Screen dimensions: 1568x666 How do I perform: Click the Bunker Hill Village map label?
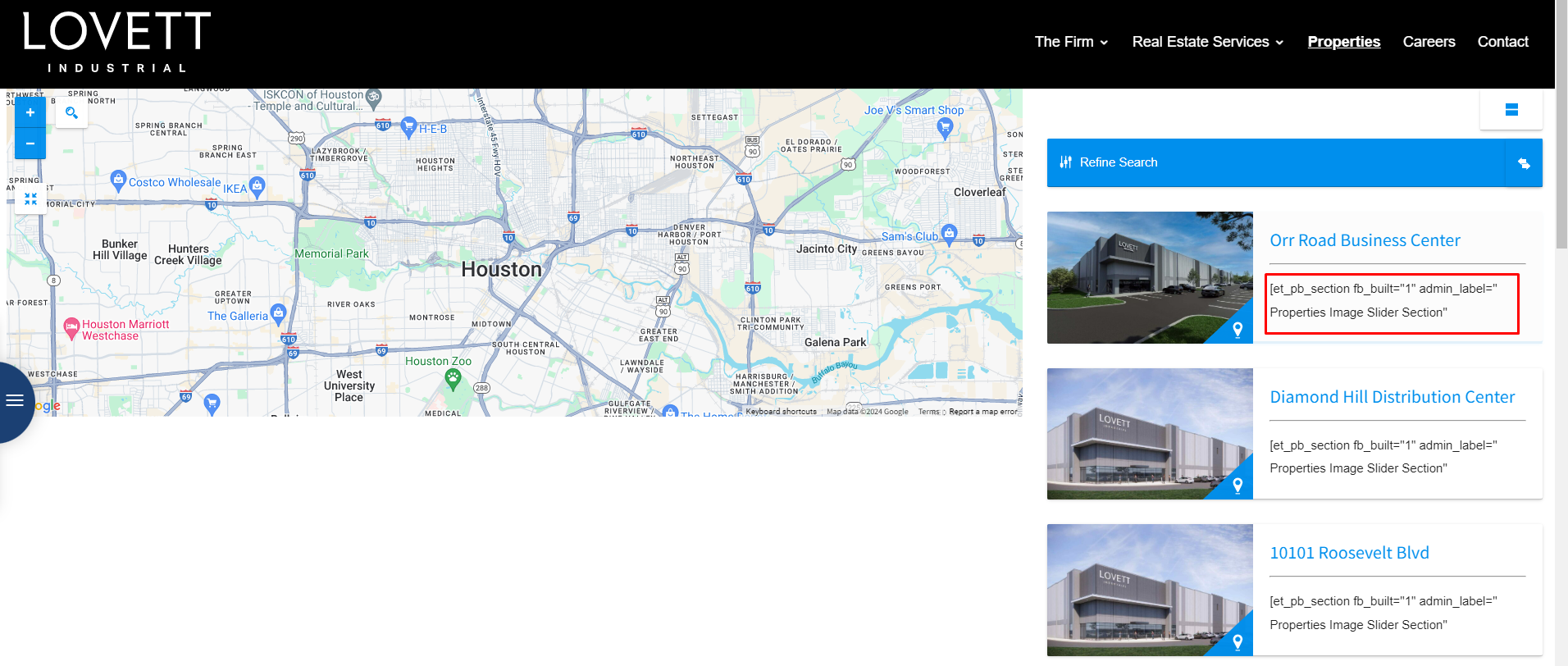(x=120, y=250)
